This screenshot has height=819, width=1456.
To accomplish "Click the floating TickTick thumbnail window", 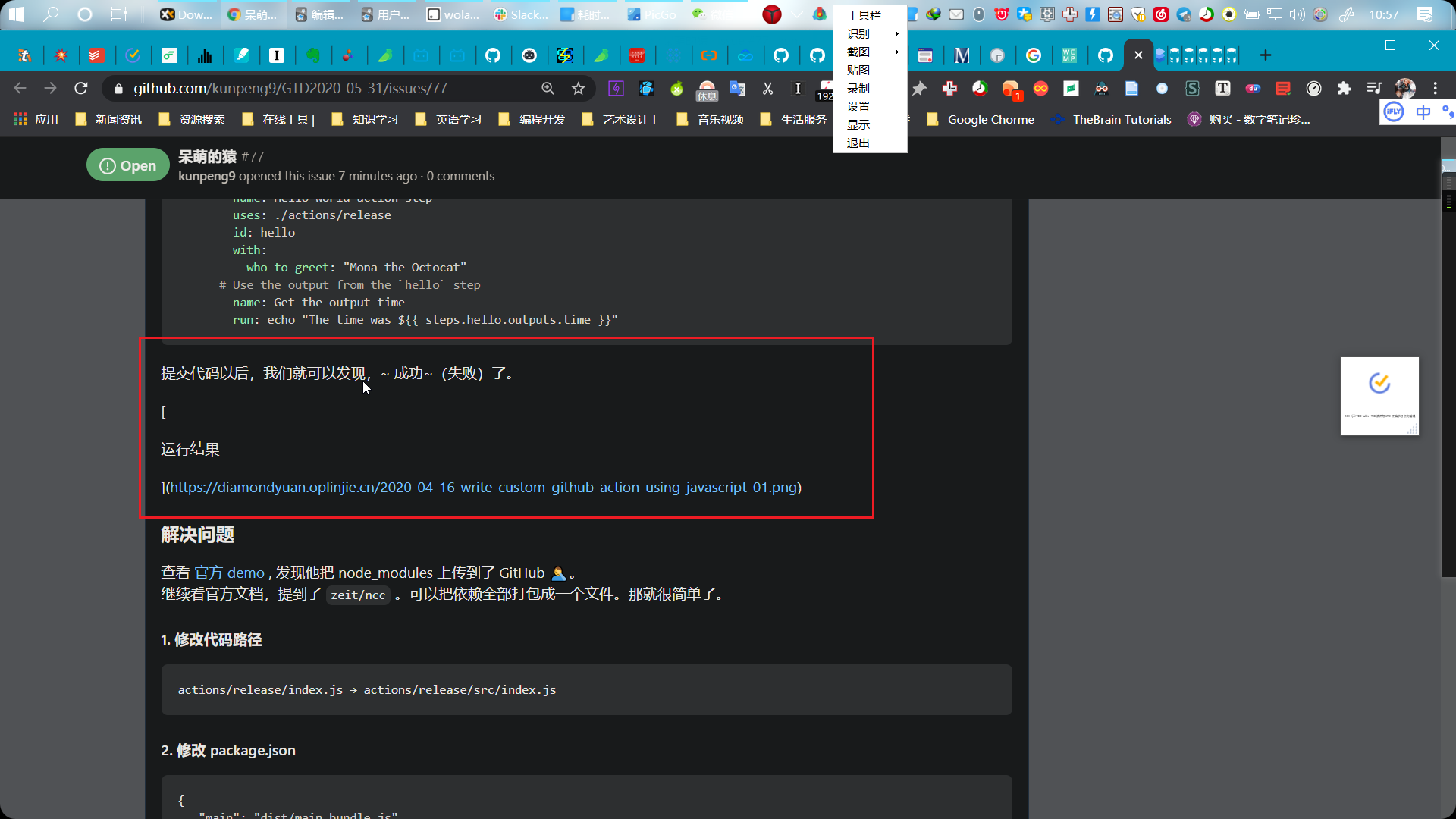I will 1379,396.
